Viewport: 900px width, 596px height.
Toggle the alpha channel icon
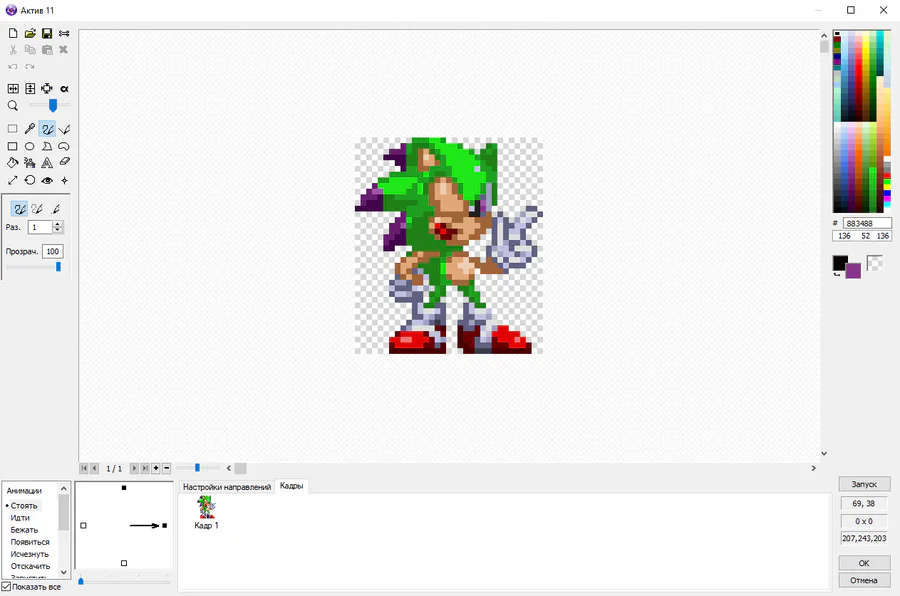[x=64, y=88]
